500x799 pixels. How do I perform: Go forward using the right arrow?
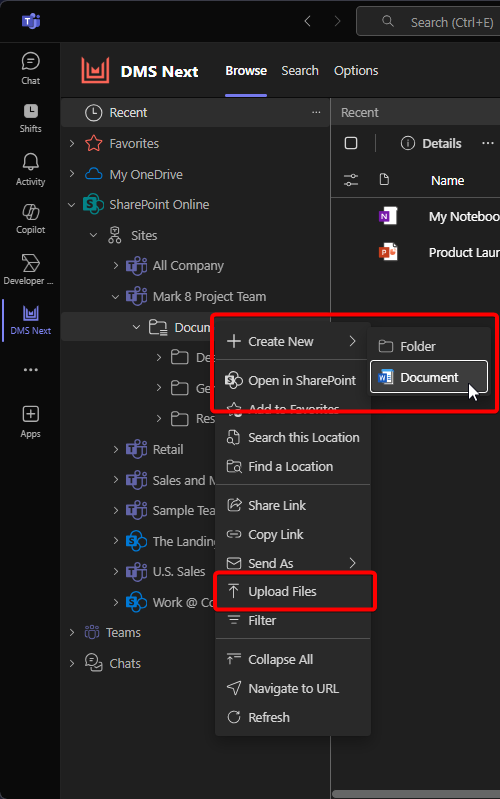click(337, 21)
